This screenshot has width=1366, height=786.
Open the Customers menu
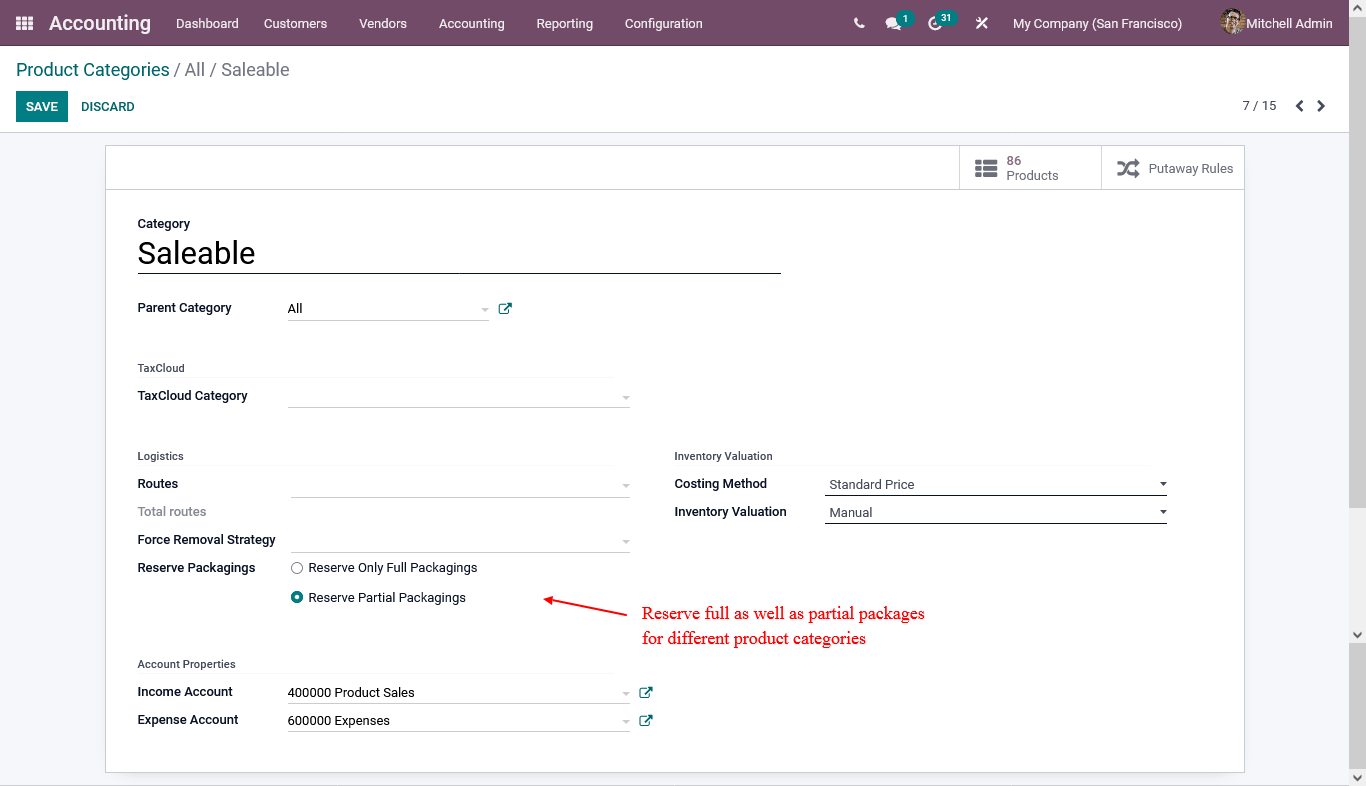click(x=295, y=23)
